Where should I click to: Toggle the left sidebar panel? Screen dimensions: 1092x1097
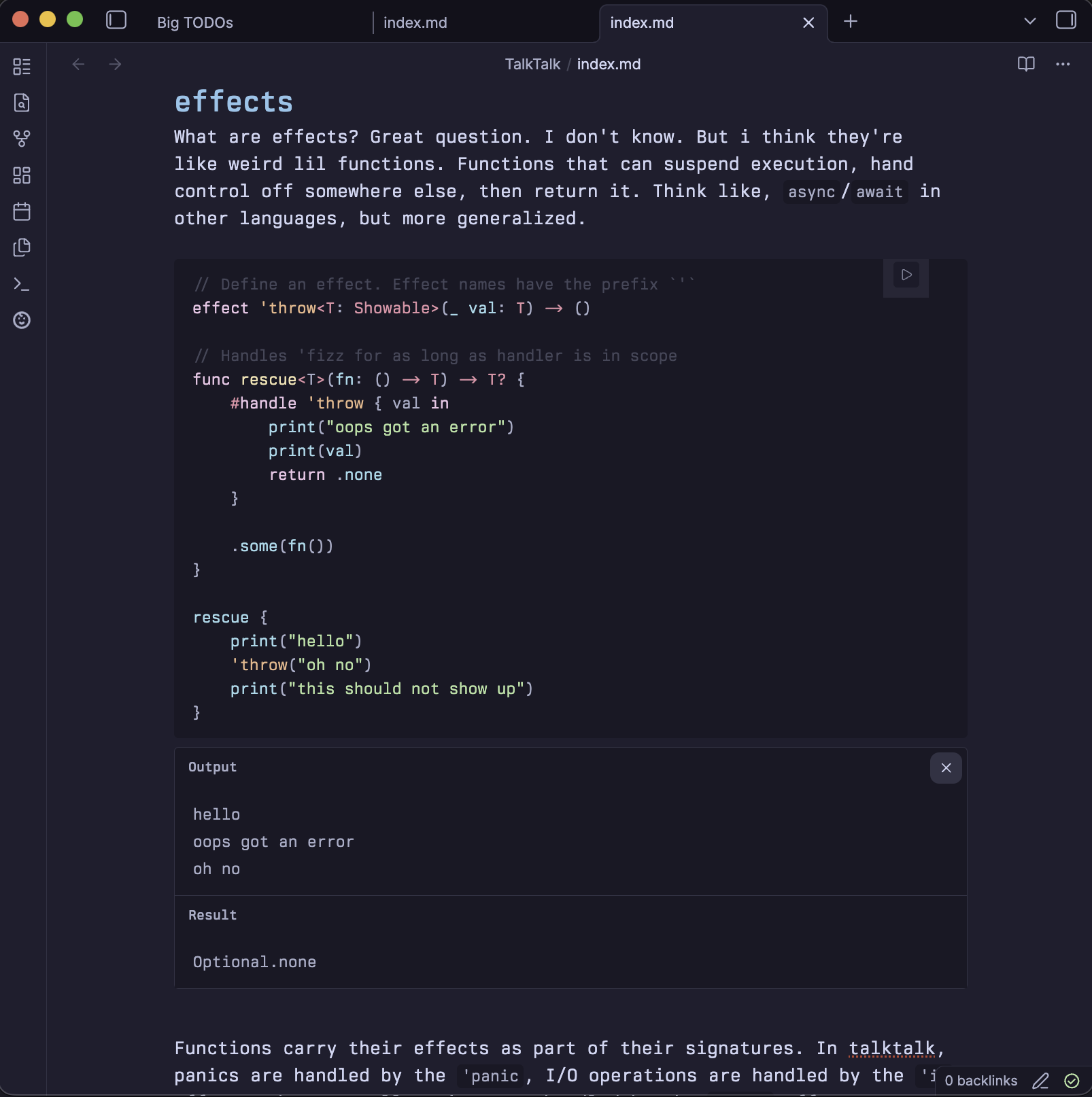116,20
